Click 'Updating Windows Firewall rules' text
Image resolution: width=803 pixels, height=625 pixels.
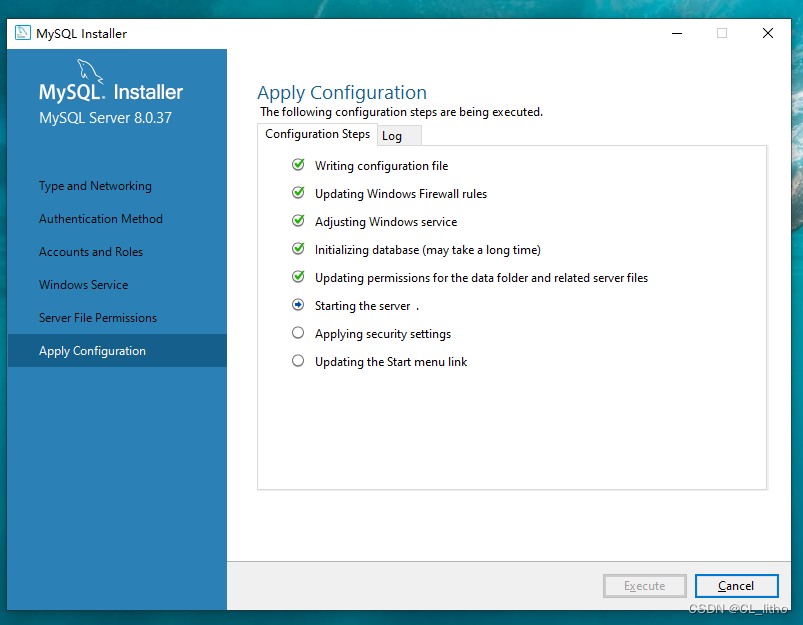point(401,194)
